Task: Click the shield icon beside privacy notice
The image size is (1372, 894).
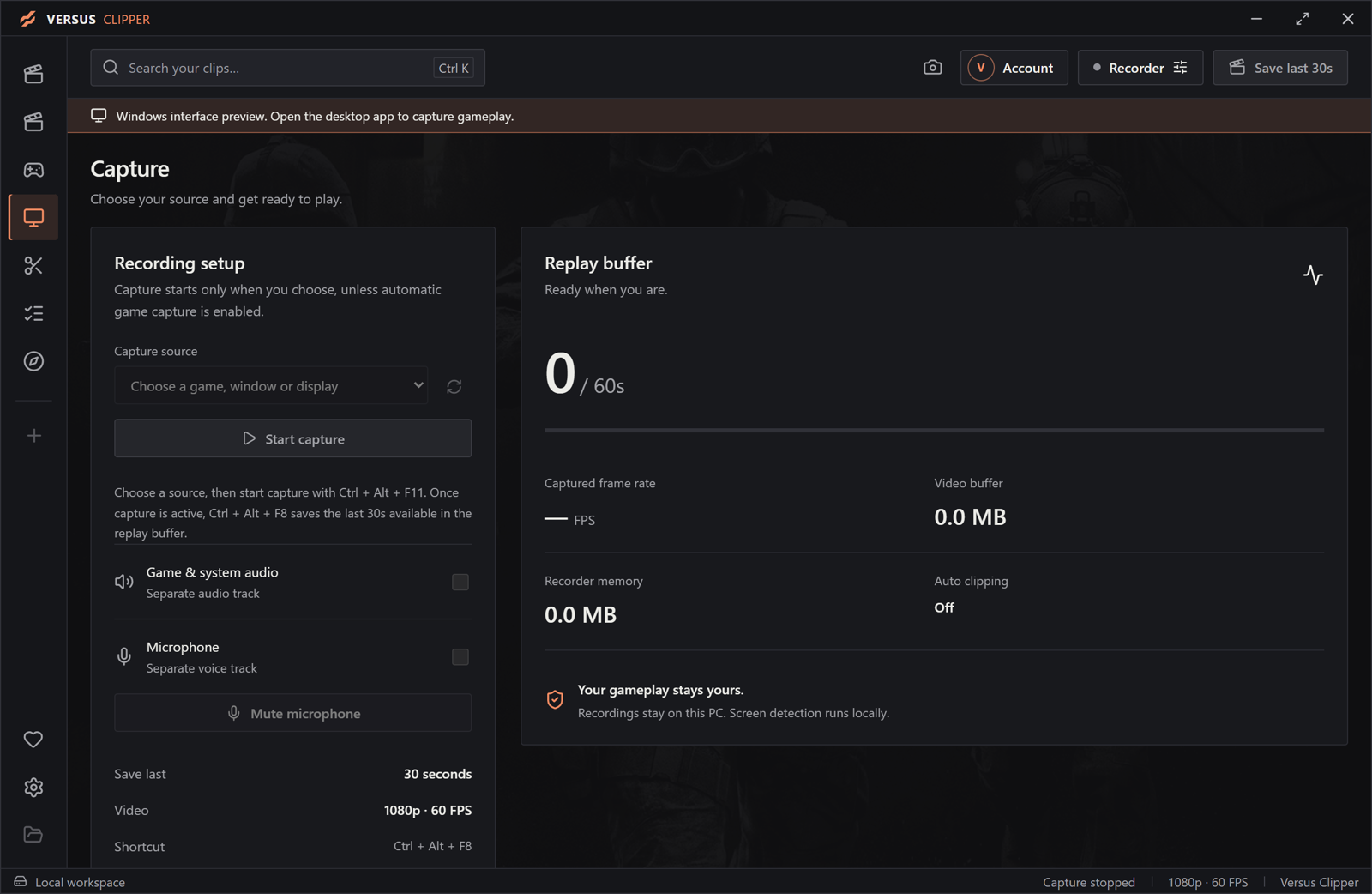Action: (x=555, y=700)
